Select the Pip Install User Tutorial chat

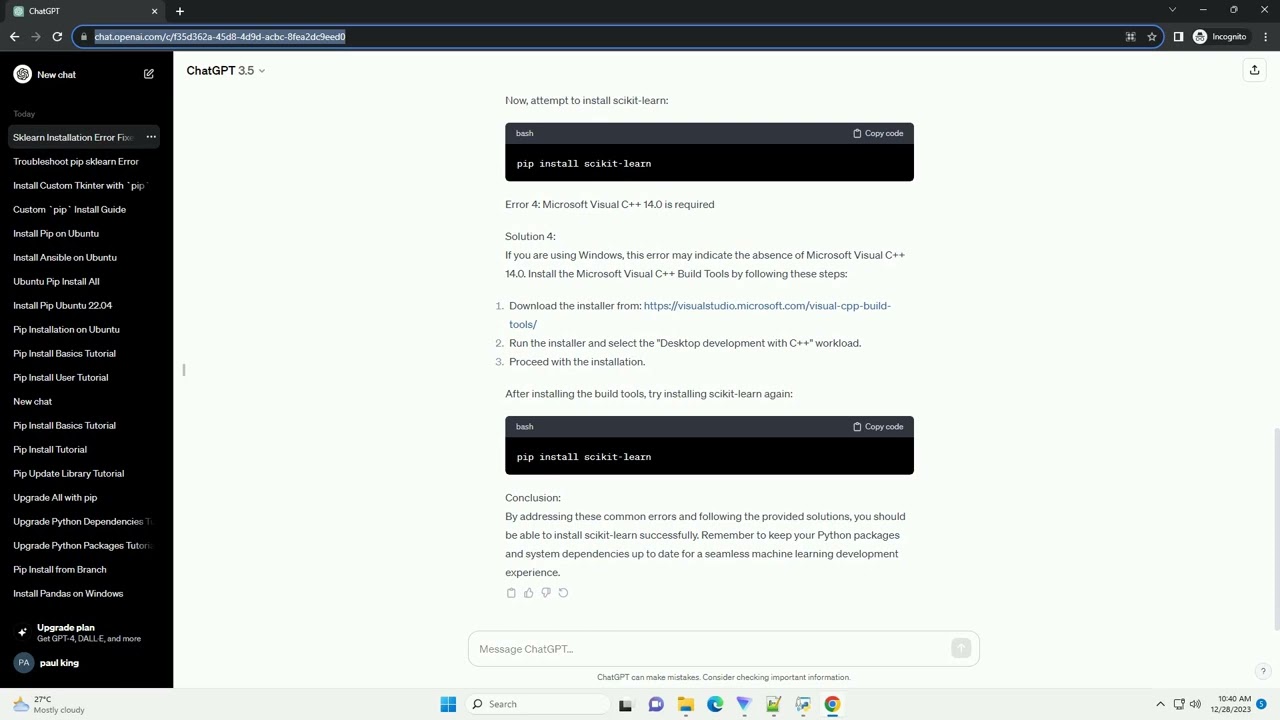[60, 377]
